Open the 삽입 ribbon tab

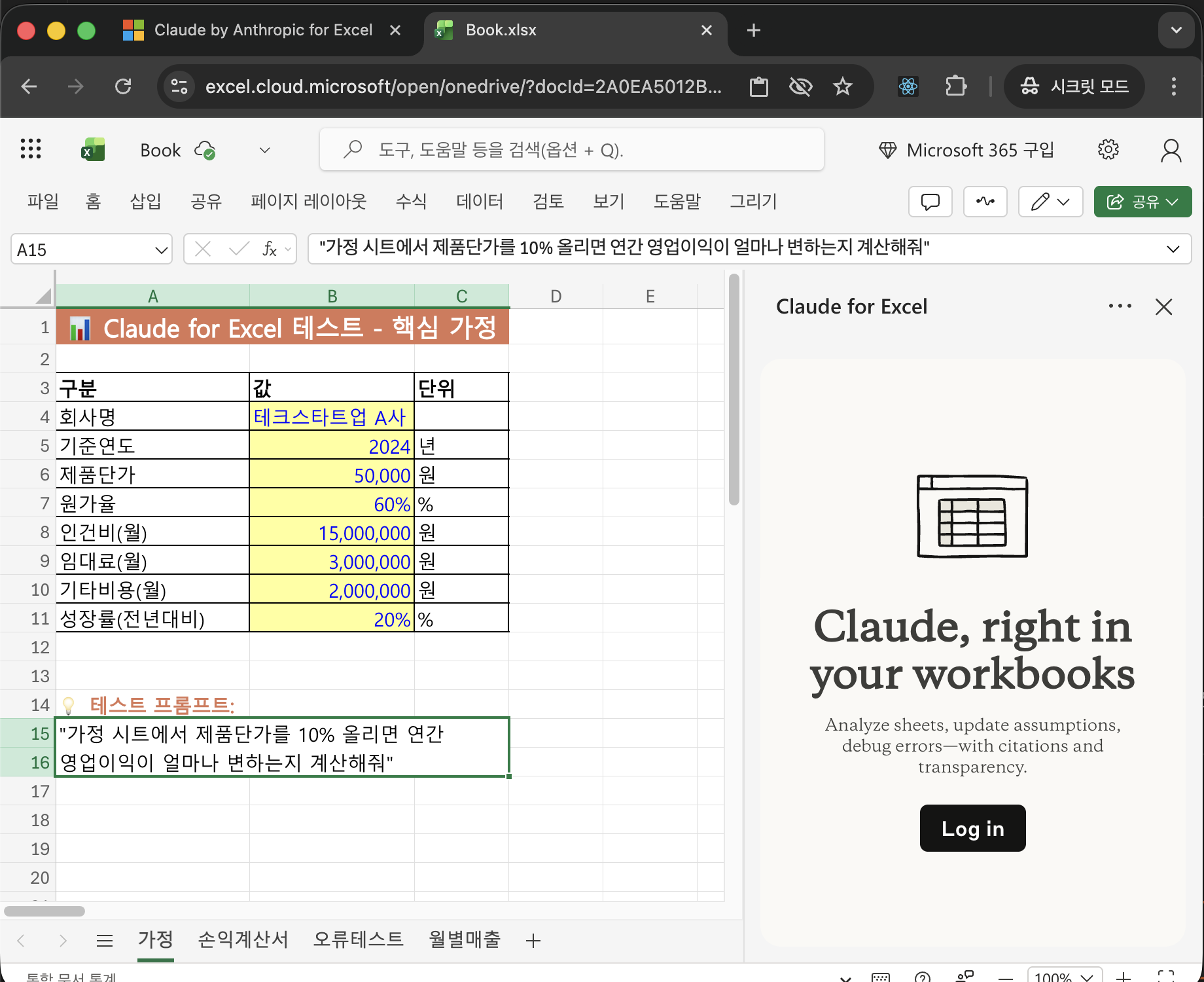pos(145,201)
